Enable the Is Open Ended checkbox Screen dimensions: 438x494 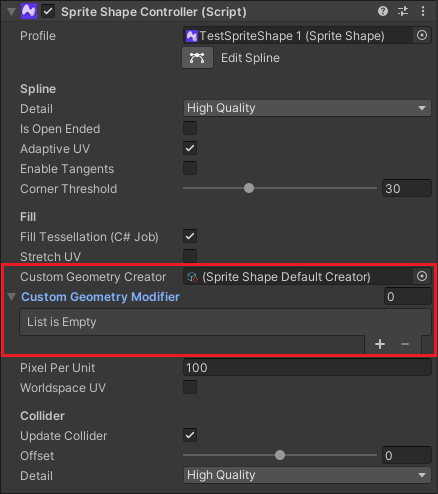[190, 128]
